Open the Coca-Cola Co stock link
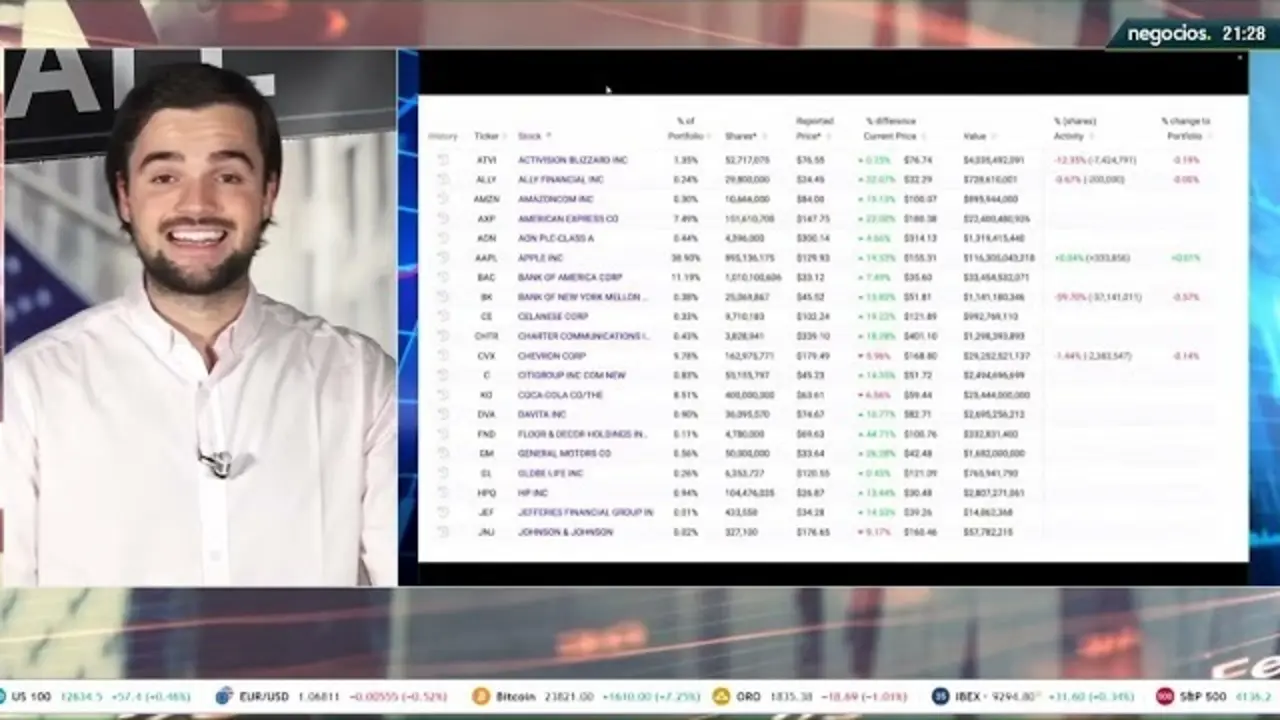This screenshot has width=1280, height=720. point(560,395)
